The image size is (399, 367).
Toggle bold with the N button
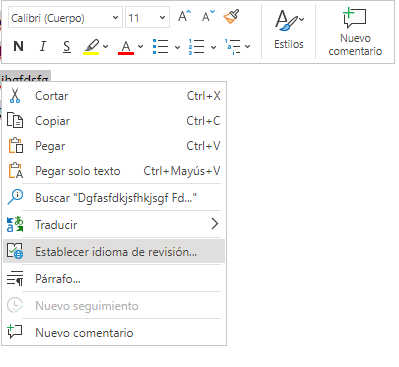[x=18, y=46]
